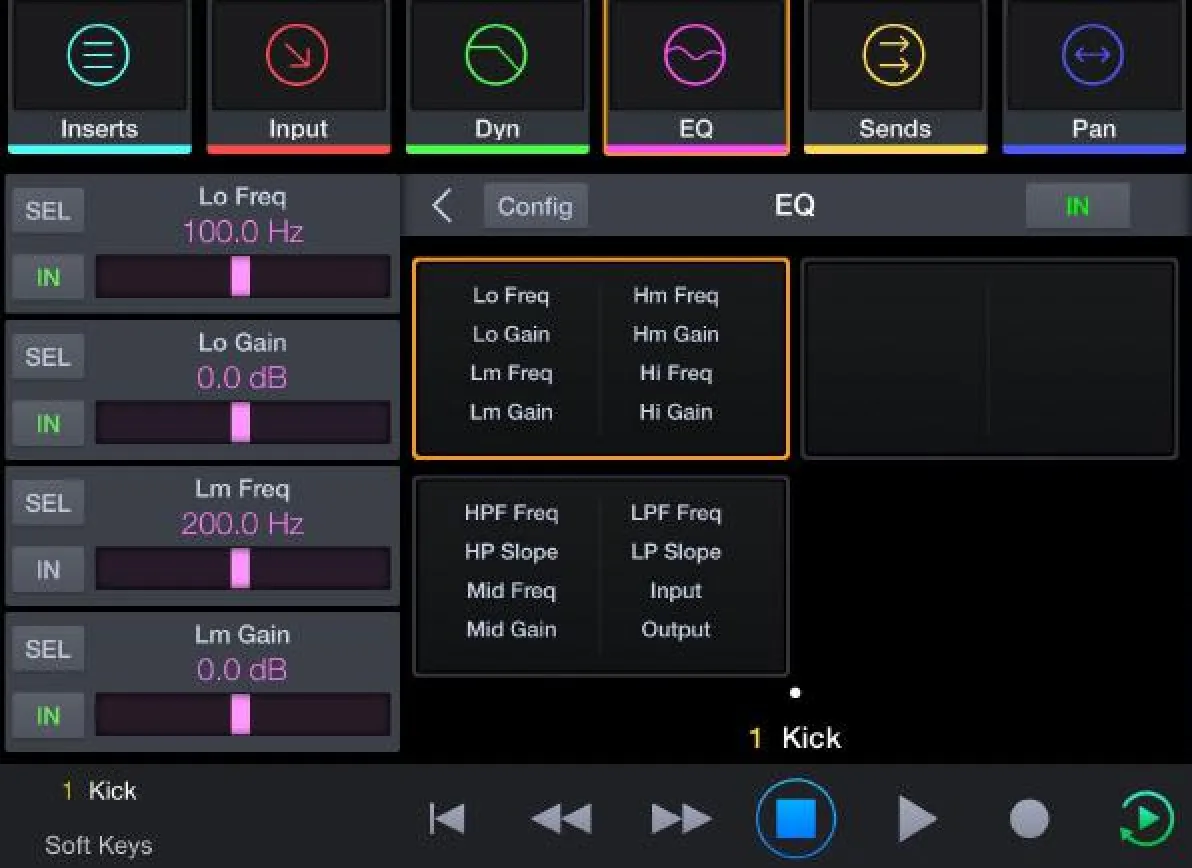Click the centered 1 Kick channel label
Viewport: 1192px width, 868px height.
(795, 738)
